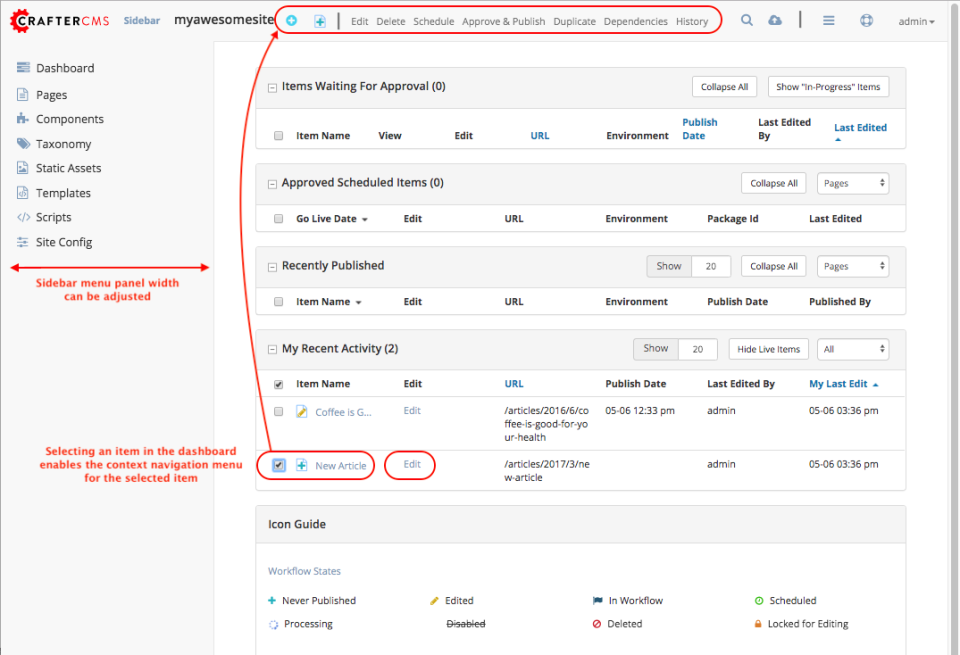Select Taxonomy from the sidebar
This screenshot has width=960, height=655.
(x=58, y=143)
